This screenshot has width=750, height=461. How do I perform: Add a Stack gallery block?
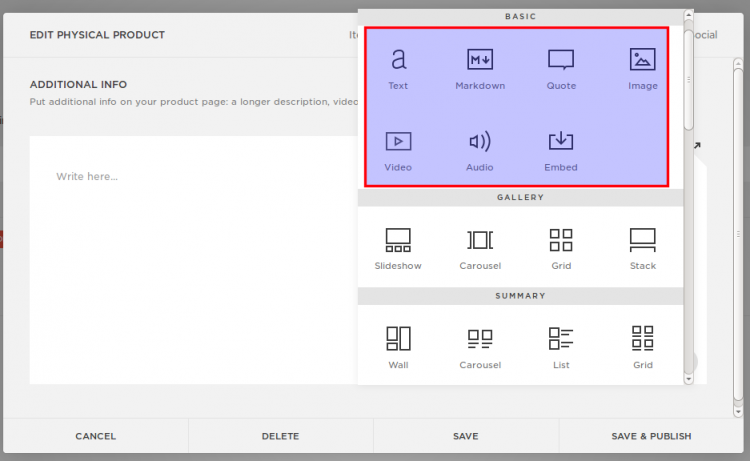(x=642, y=249)
